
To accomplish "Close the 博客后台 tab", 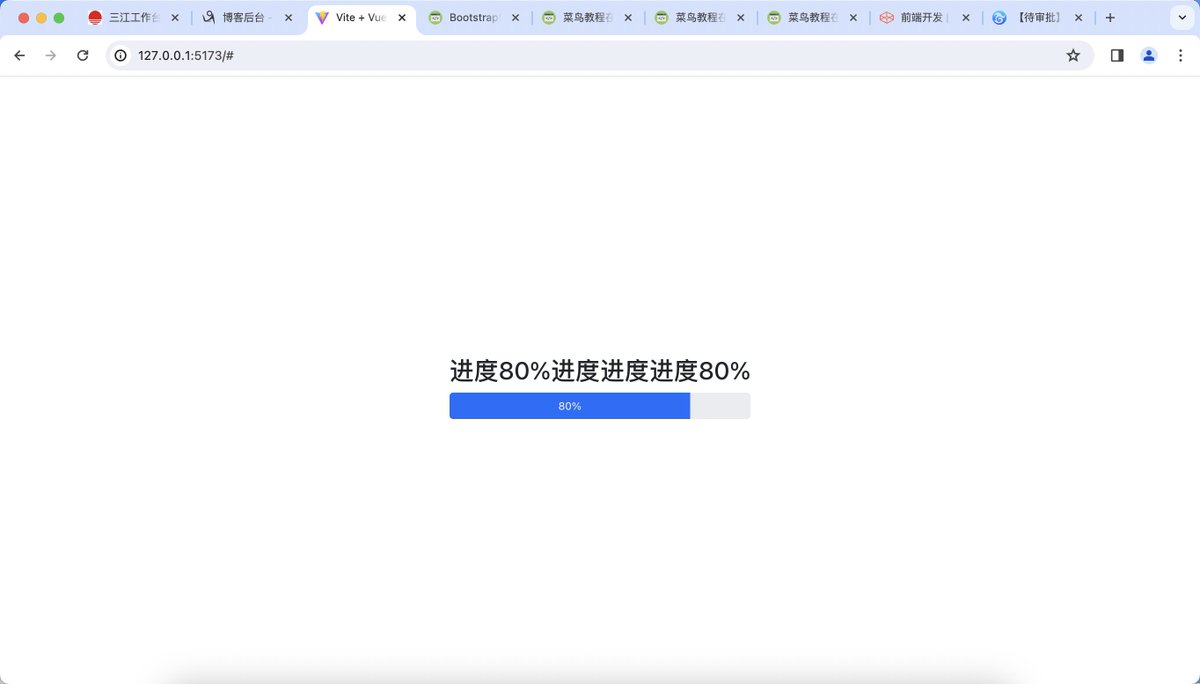I will pyautogui.click(x=289, y=18).
